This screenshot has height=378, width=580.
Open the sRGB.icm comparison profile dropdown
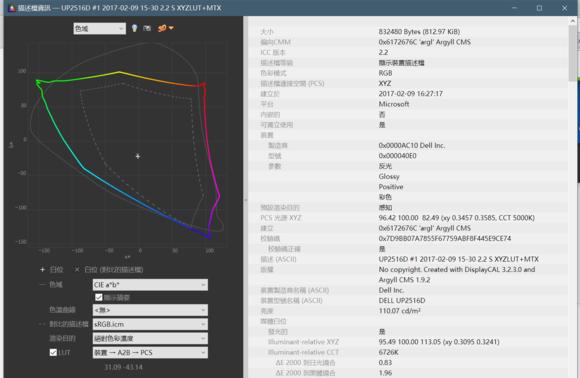(x=150, y=324)
